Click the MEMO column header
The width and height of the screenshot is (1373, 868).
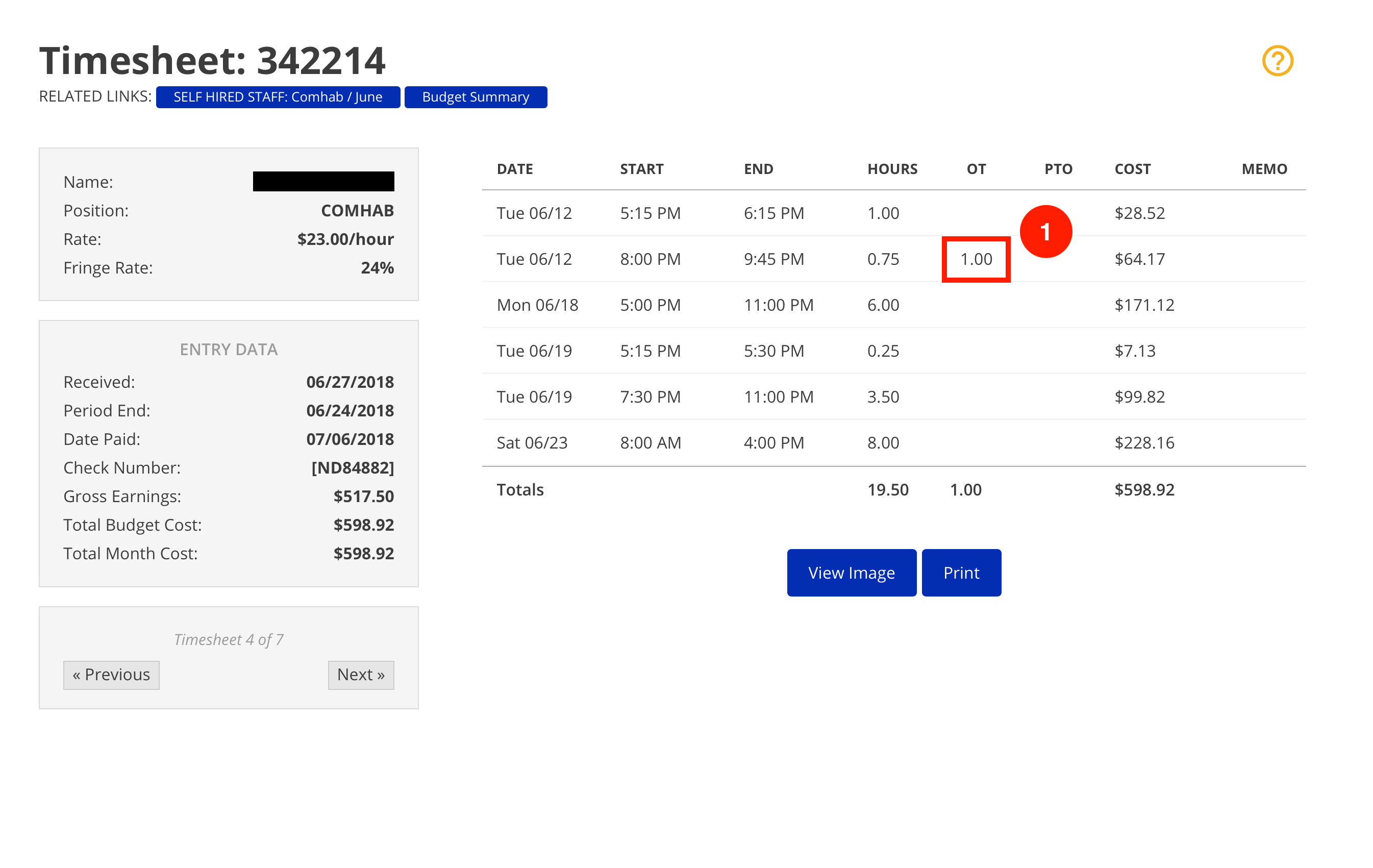(x=1263, y=169)
